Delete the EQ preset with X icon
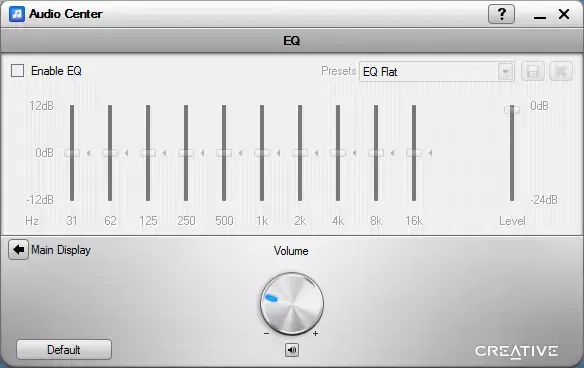 coord(561,71)
